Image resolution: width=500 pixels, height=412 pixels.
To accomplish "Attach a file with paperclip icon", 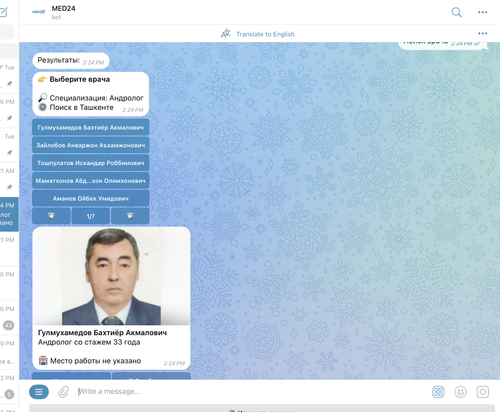I will 63,392.
